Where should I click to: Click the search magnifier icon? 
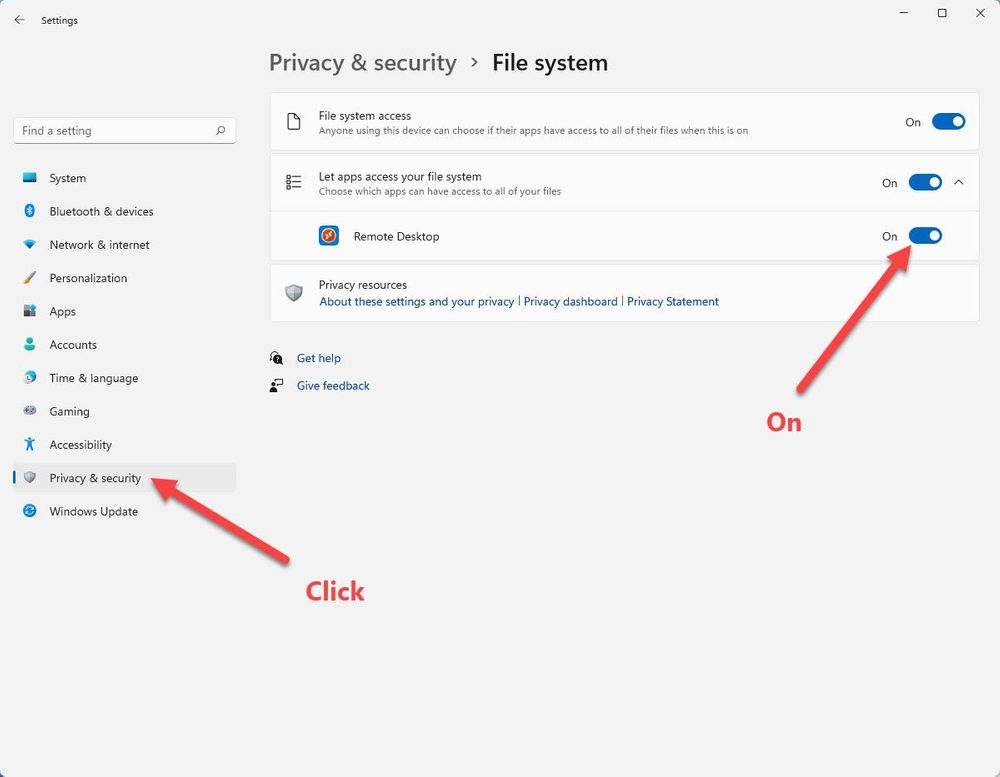221,130
